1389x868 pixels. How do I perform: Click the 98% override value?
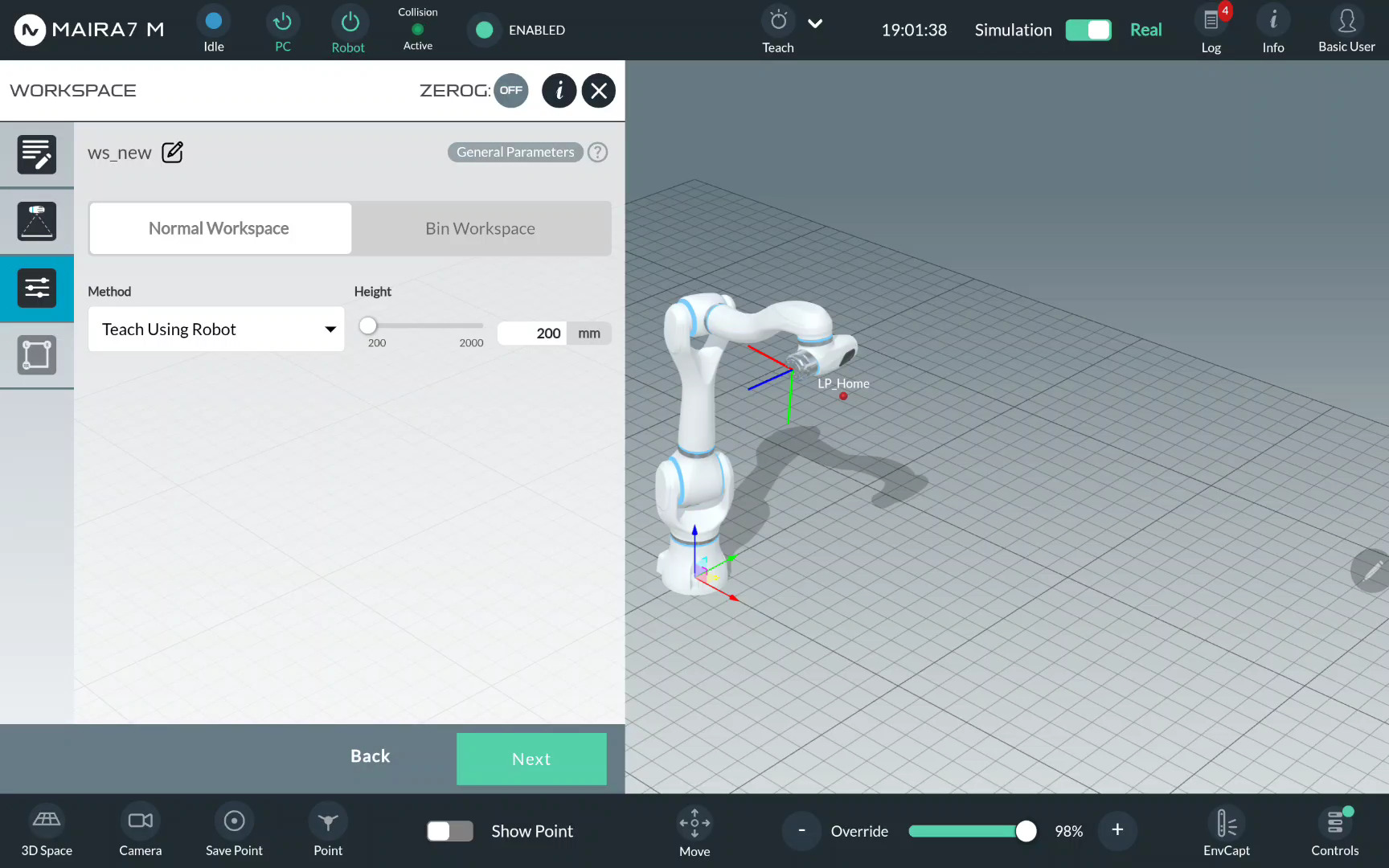coord(1068,831)
